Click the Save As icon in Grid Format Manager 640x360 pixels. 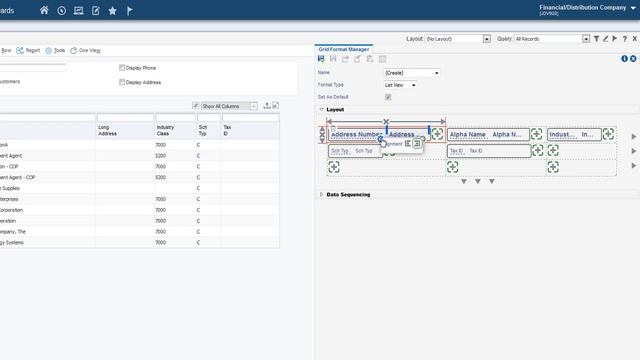(x=333, y=59)
